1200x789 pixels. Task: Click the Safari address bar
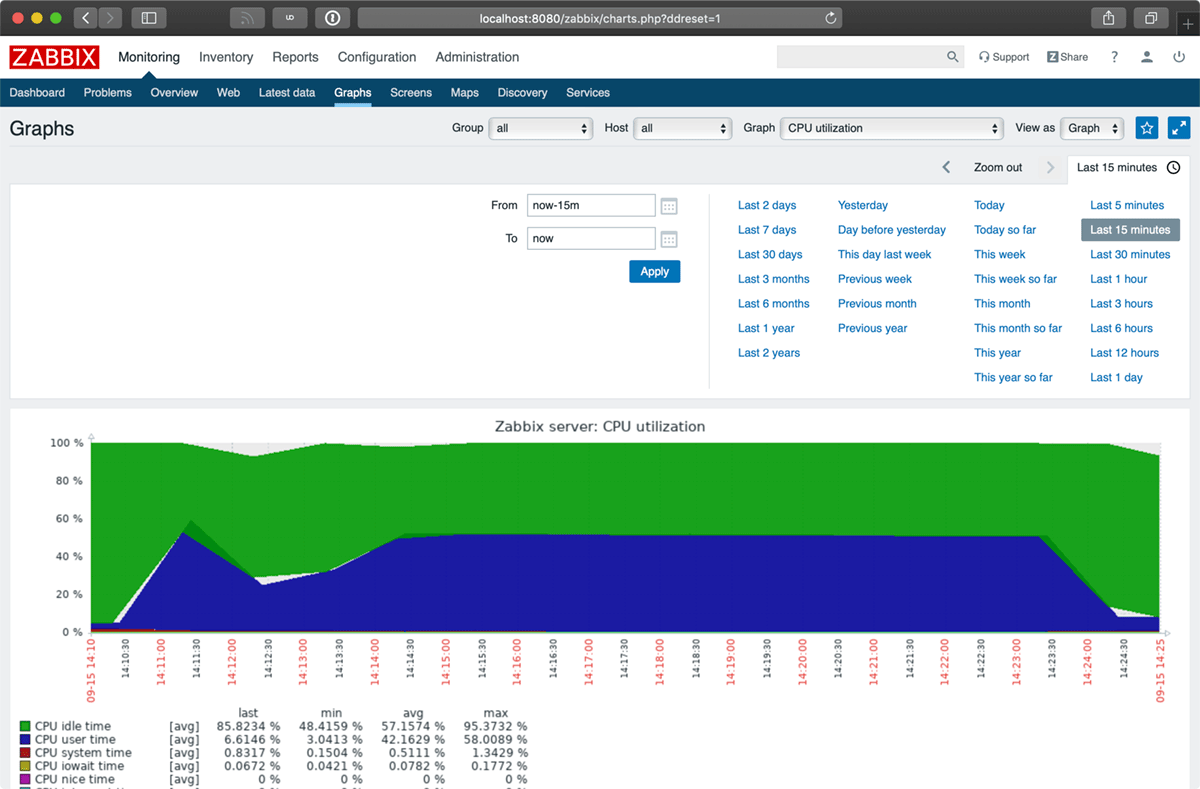599,18
